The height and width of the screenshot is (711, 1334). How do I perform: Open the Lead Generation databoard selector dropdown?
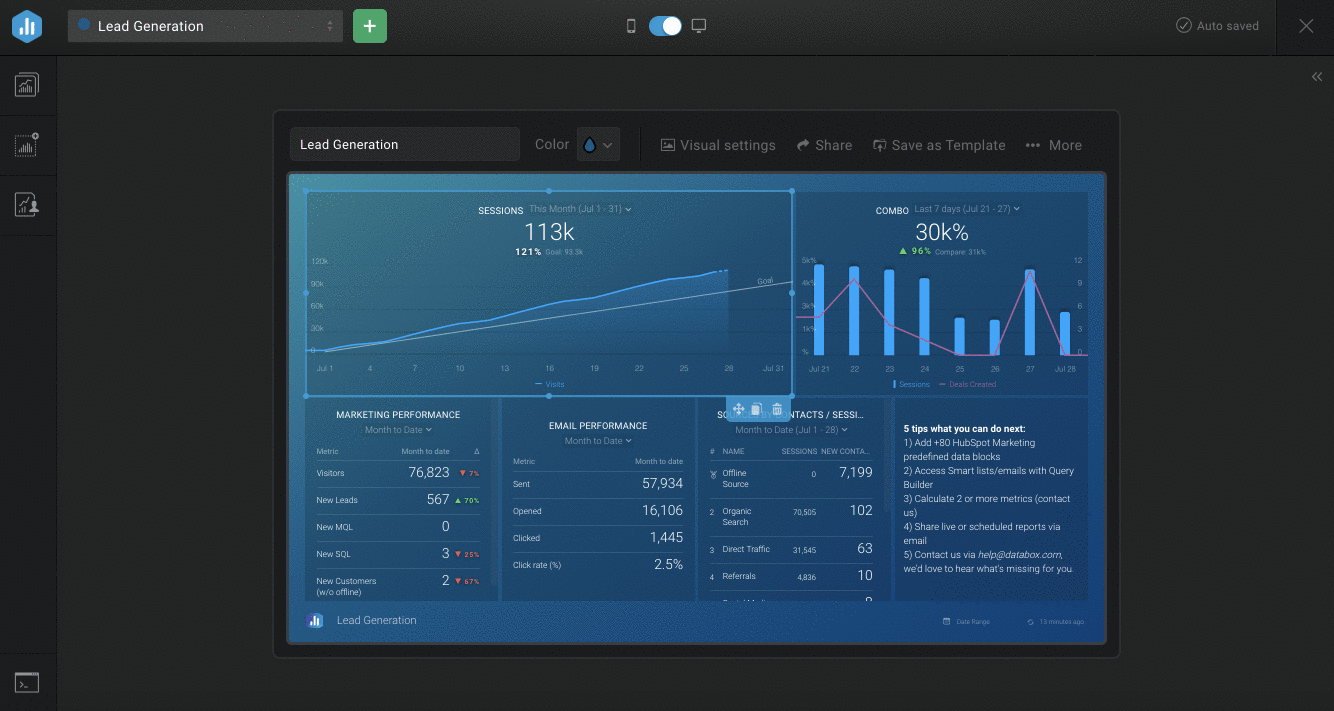click(205, 26)
